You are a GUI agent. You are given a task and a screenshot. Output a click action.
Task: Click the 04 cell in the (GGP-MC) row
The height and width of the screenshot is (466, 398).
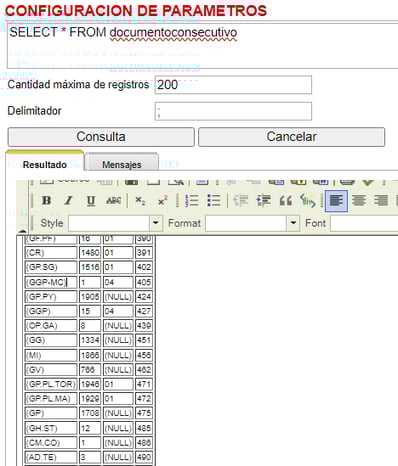118,282
